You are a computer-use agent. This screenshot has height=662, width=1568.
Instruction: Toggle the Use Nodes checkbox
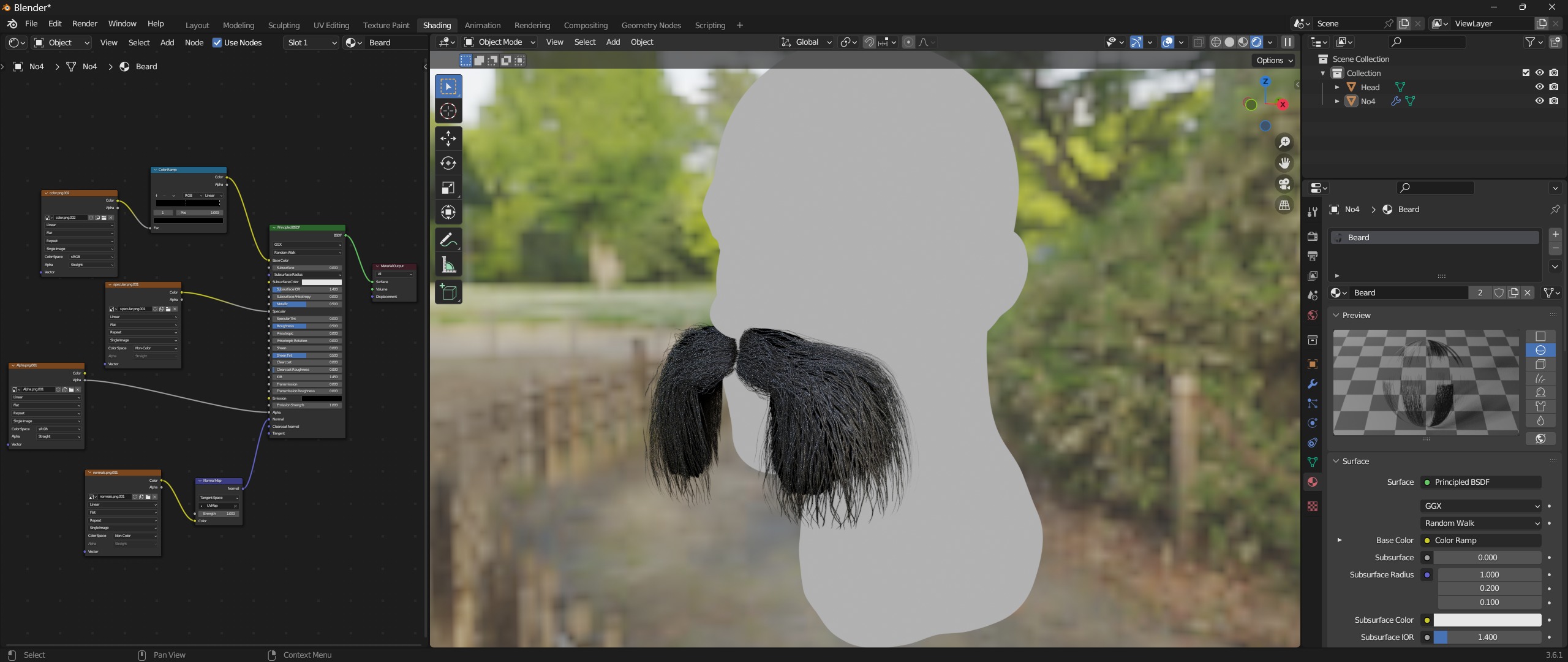[x=217, y=42]
